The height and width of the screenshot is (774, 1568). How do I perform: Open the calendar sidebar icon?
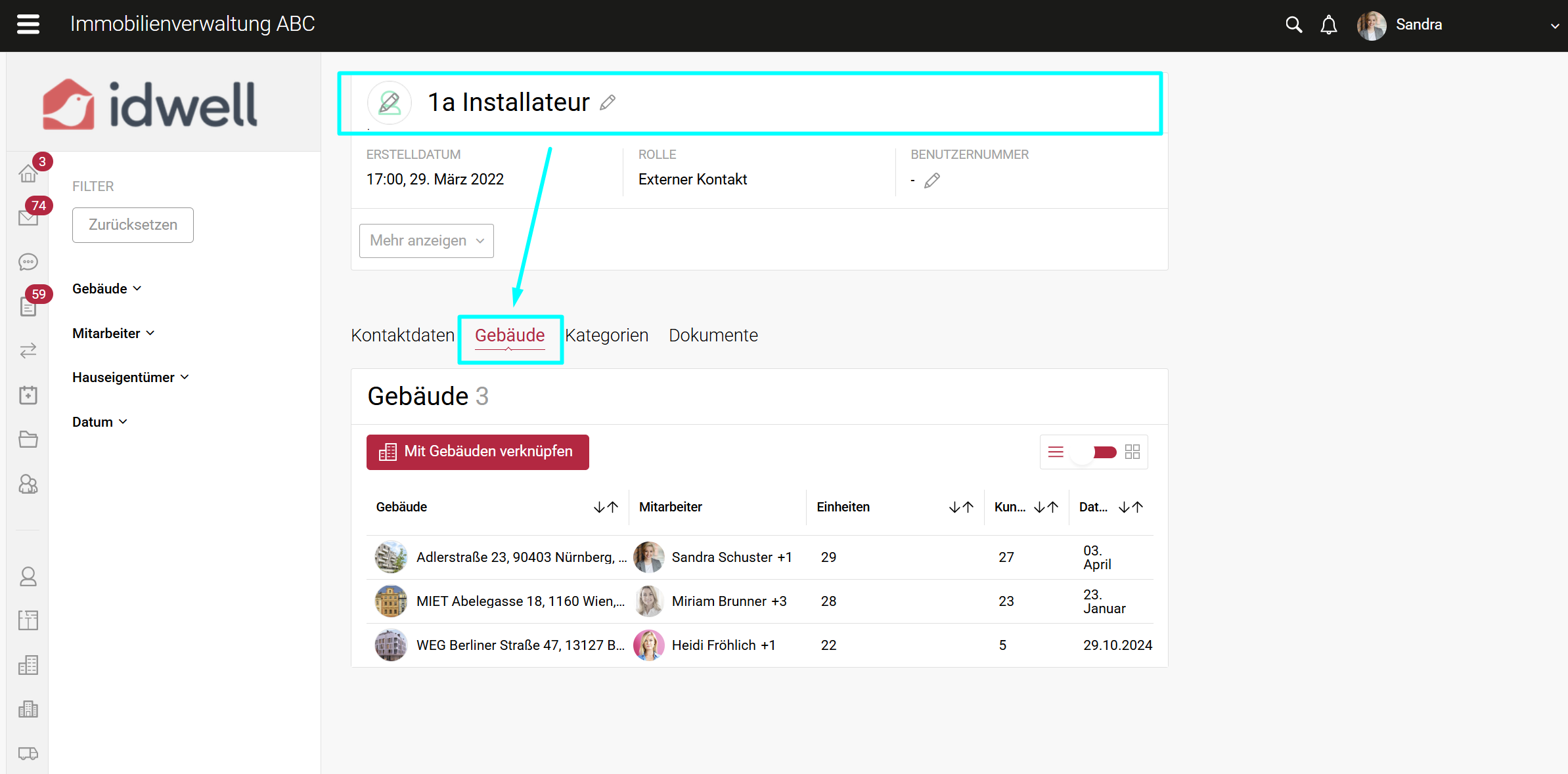tap(28, 395)
